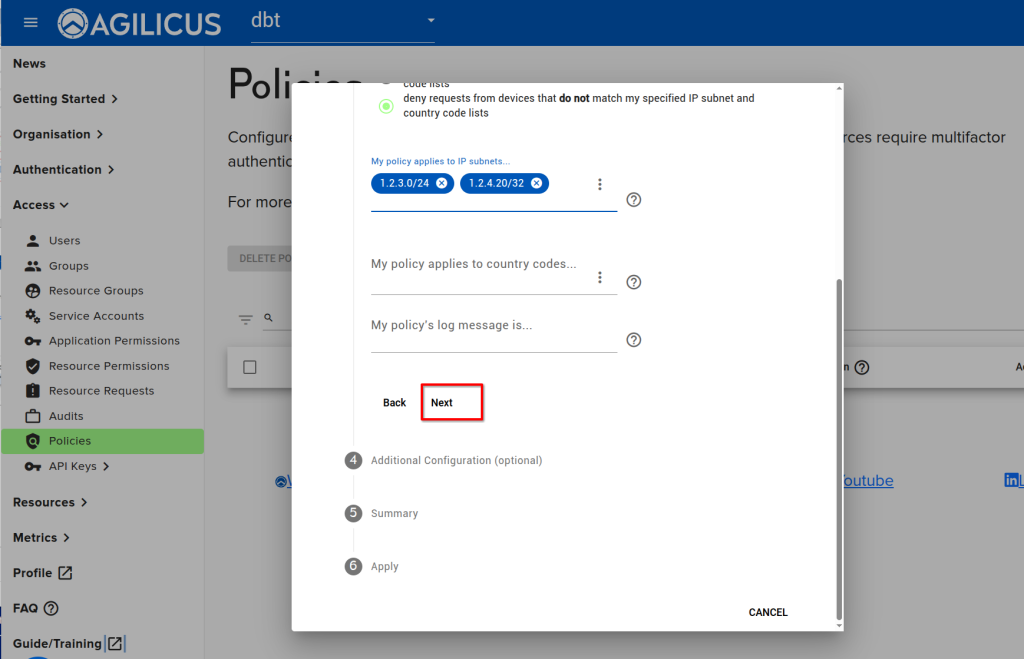The image size is (1024, 659).
Task: Remove the 1.2.3.0/24 subnet chip
Action: click(x=441, y=183)
